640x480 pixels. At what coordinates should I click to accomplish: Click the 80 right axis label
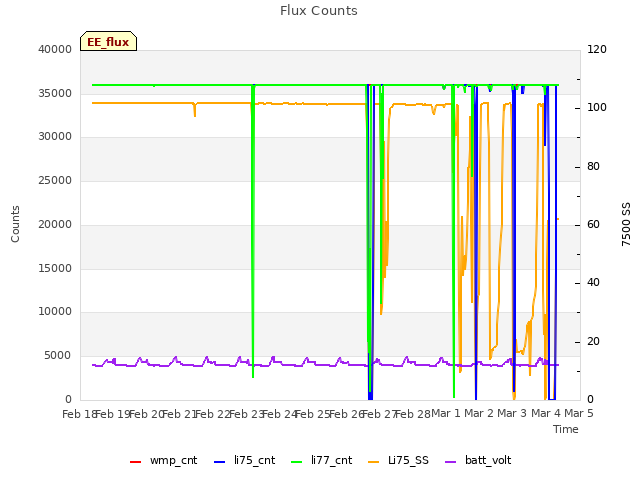[x=593, y=167]
